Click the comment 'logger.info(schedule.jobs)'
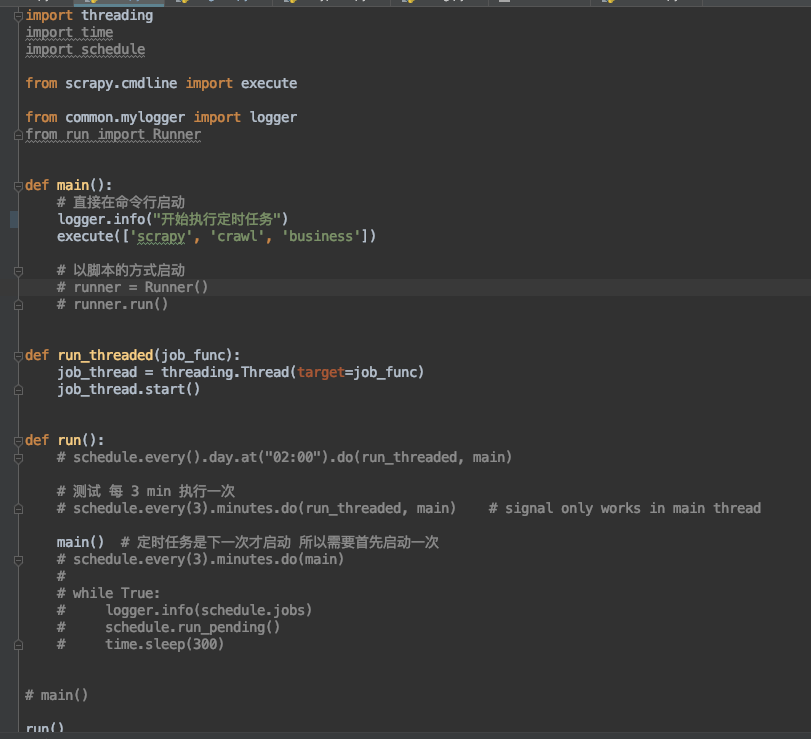This screenshot has width=811, height=739. (209, 610)
